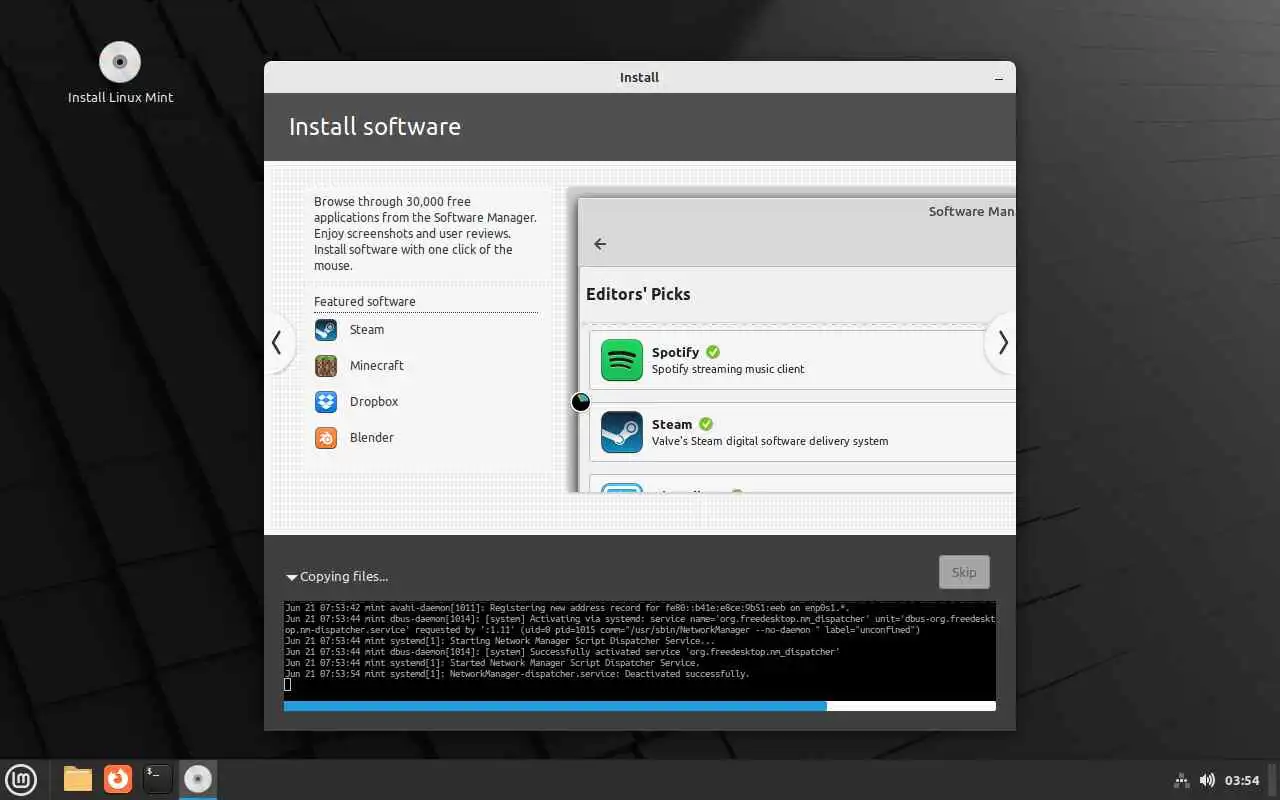Open the Linux Mint start menu
The height and width of the screenshot is (800, 1280).
21,779
